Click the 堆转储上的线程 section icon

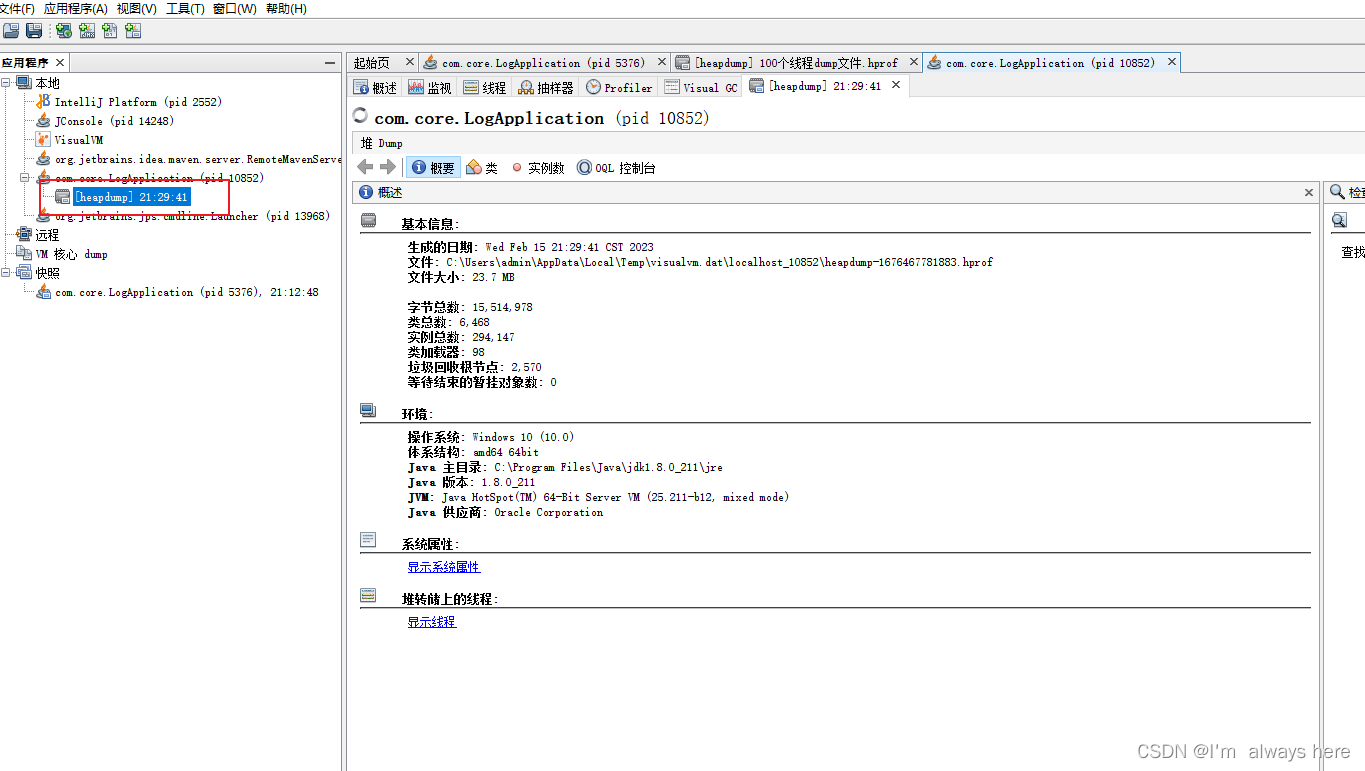point(368,595)
